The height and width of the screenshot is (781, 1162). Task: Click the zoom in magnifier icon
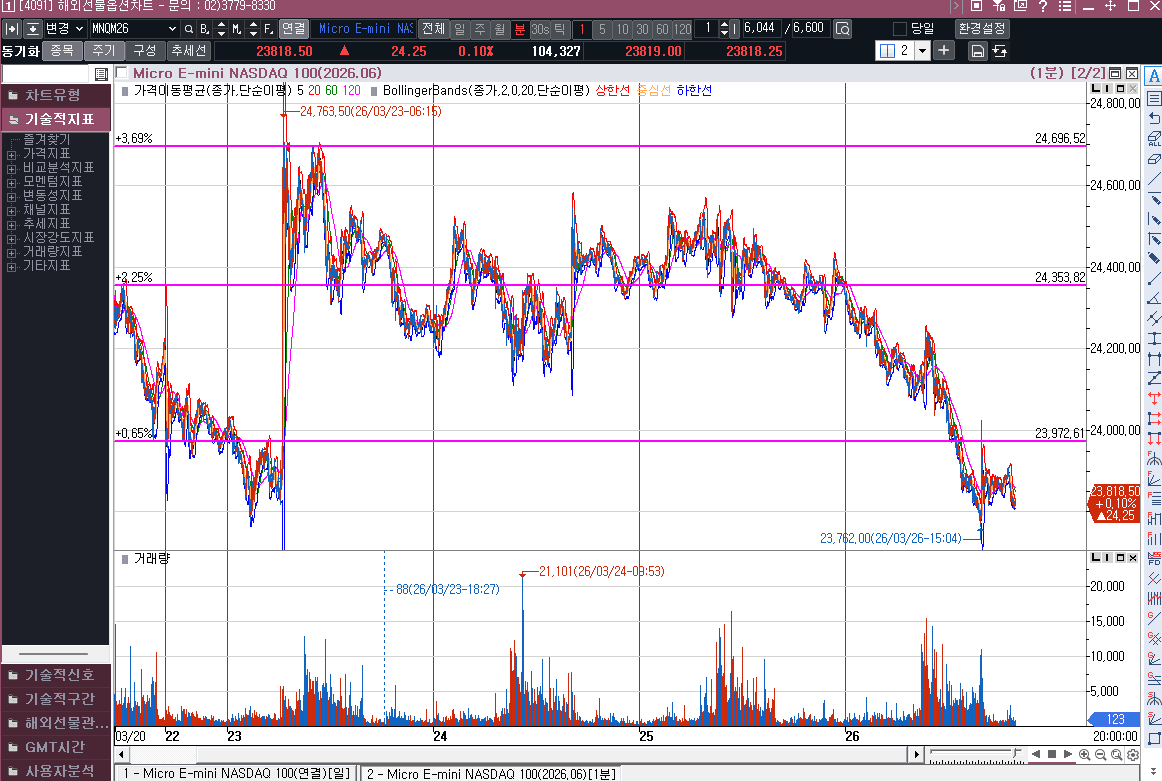[x=1085, y=754]
